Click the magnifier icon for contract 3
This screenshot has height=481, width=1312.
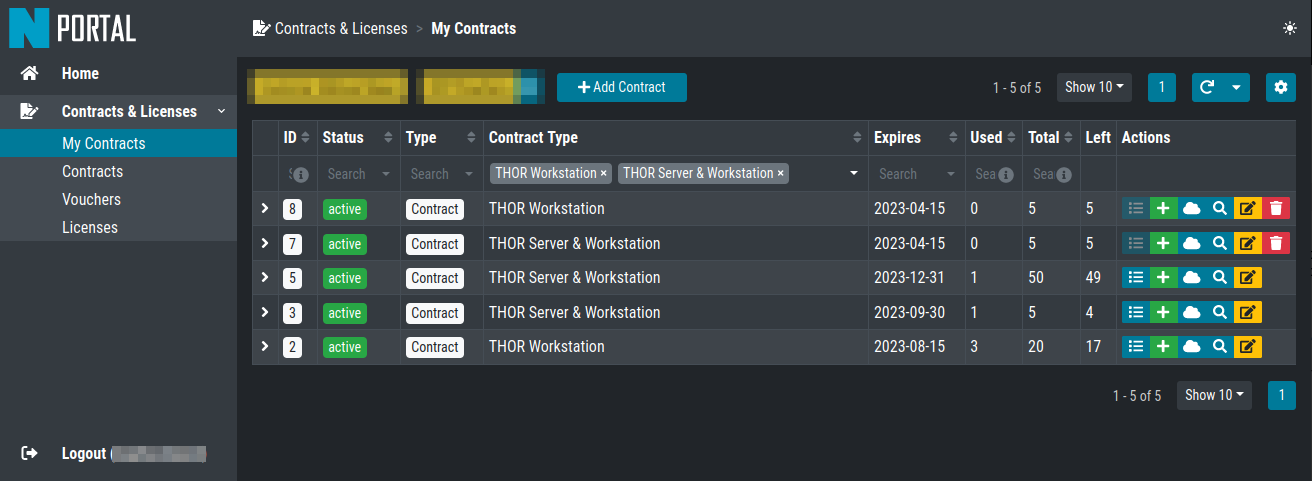click(1219, 313)
